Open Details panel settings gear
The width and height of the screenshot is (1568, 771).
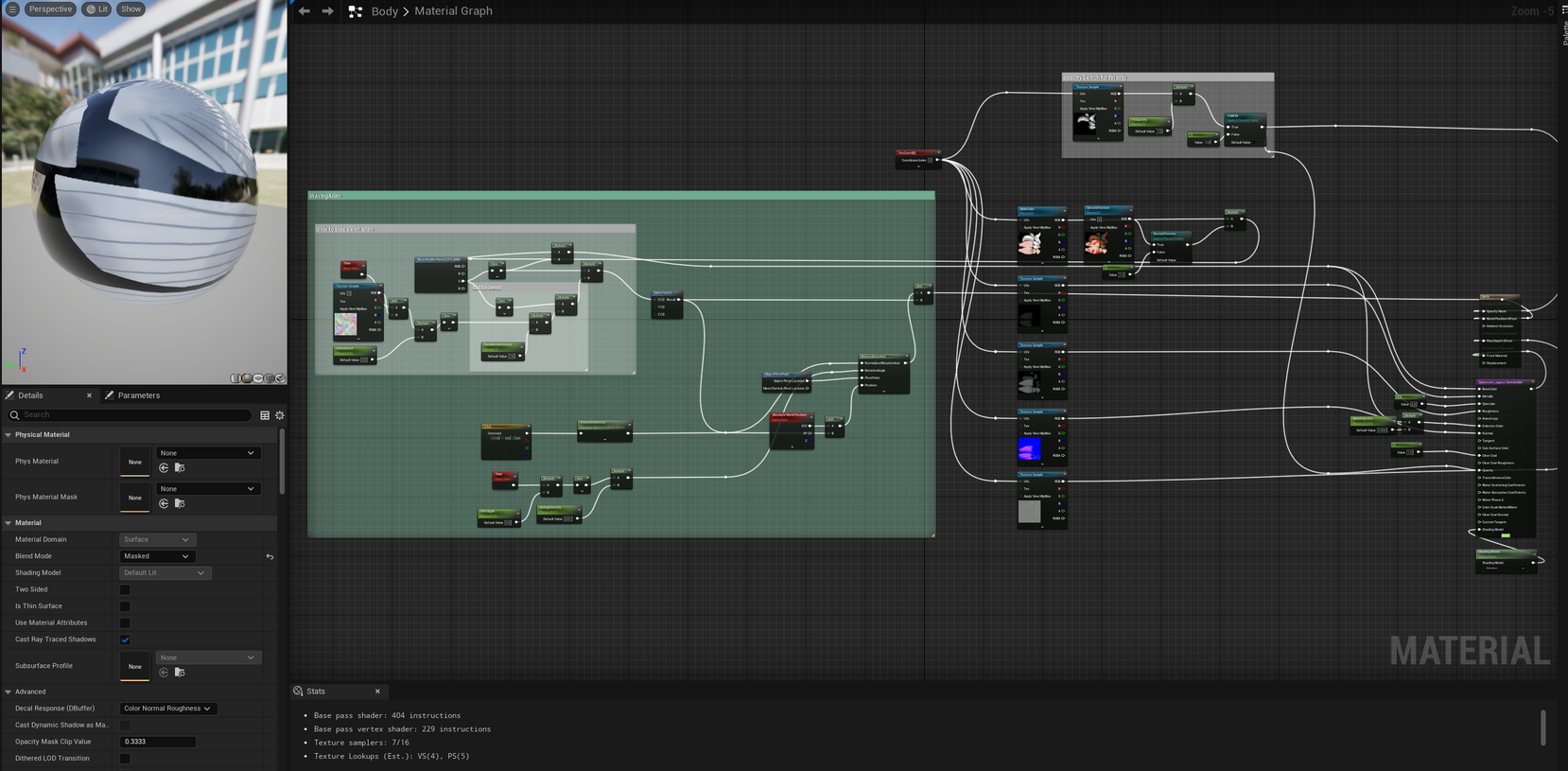click(279, 415)
